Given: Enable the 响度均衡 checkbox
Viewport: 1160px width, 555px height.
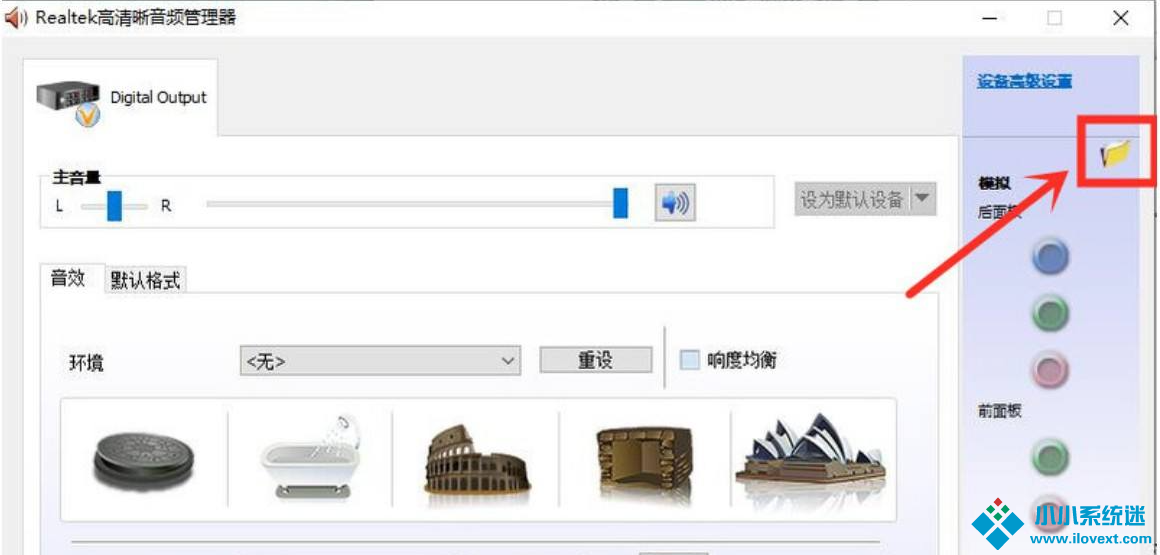Looking at the screenshot, I should pos(689,360).
